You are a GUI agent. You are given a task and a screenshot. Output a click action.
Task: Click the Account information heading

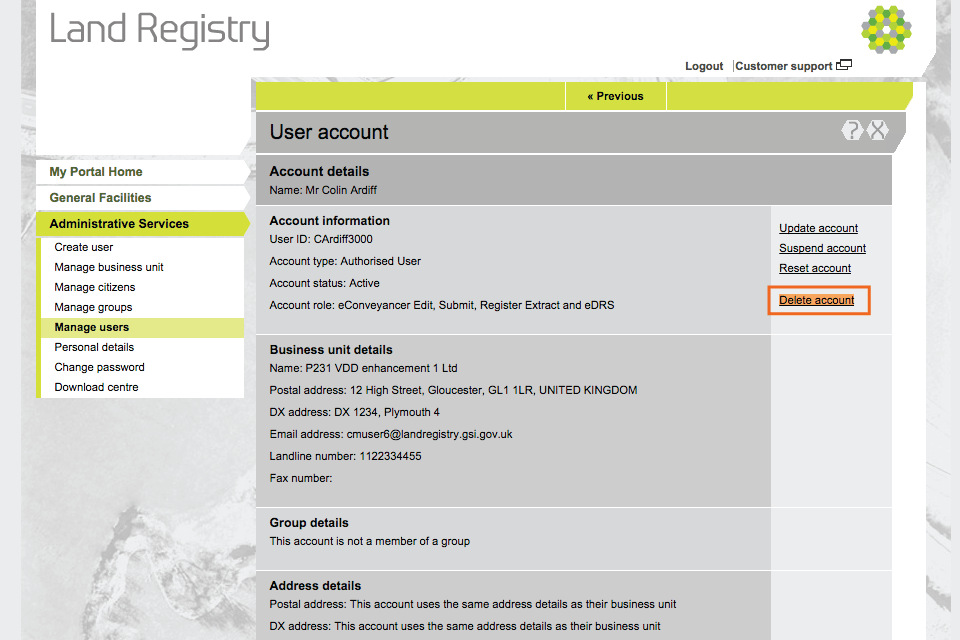[x=329, y=221]
